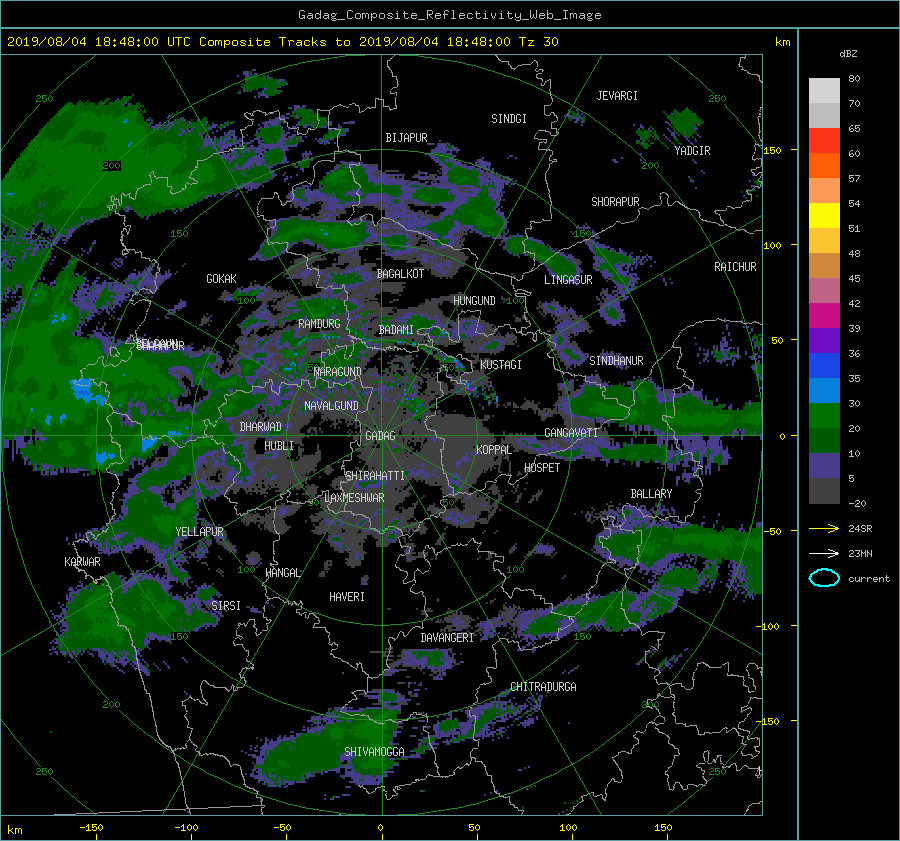Viewport: 900px width, 841px height.
Task: Click the cyan current-track ellipse icon
Action: (x=824, y=578)
